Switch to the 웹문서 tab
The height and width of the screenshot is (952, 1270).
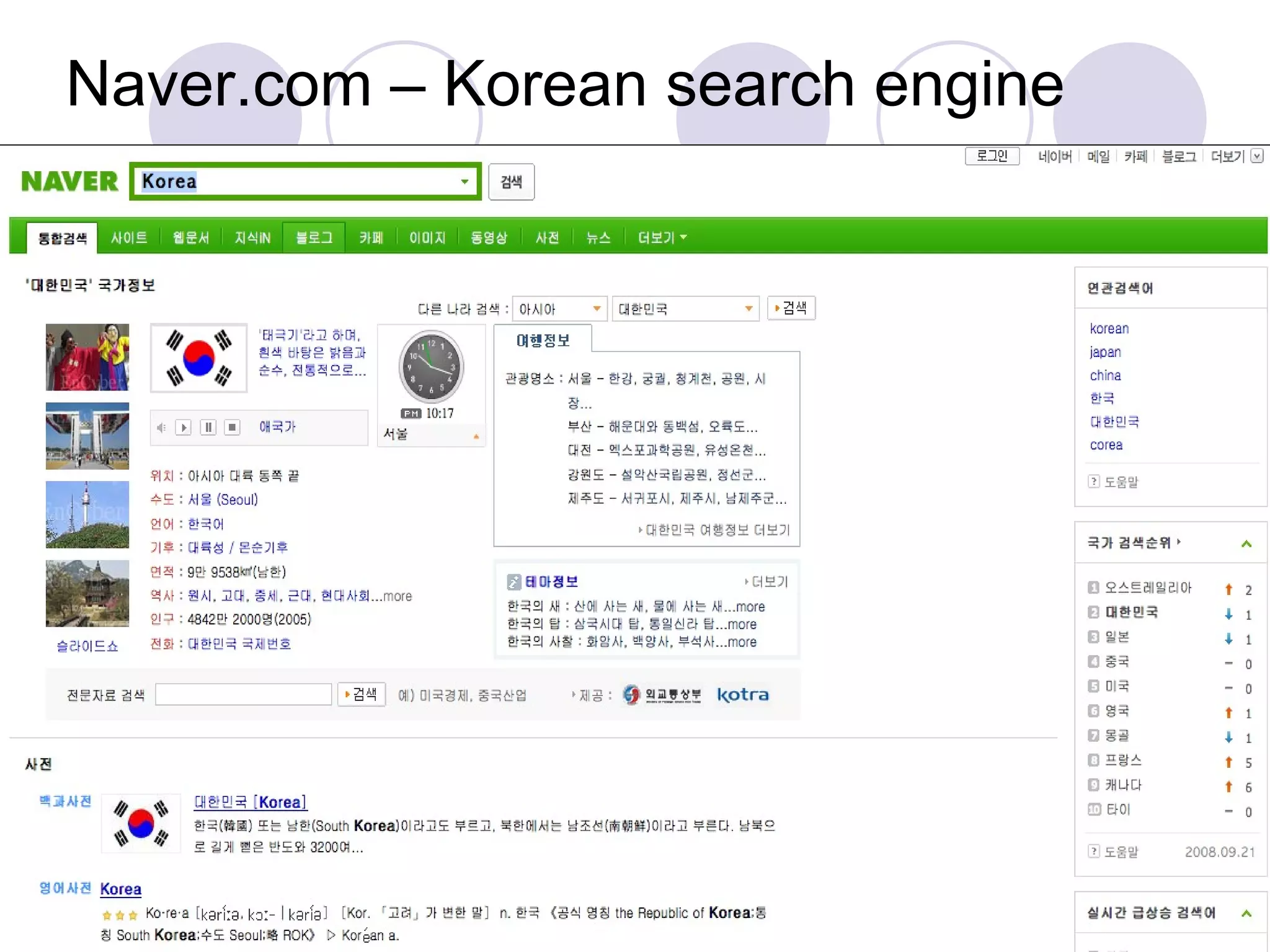(190, 237)
